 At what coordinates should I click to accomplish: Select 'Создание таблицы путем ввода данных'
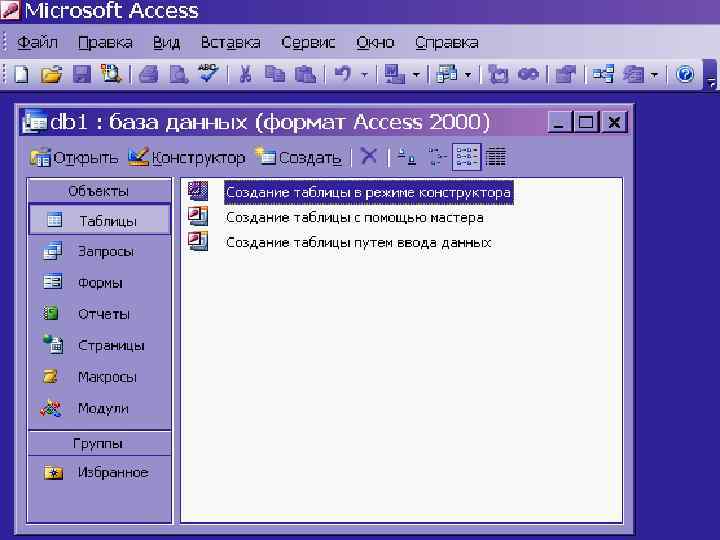tap(359, 242)
